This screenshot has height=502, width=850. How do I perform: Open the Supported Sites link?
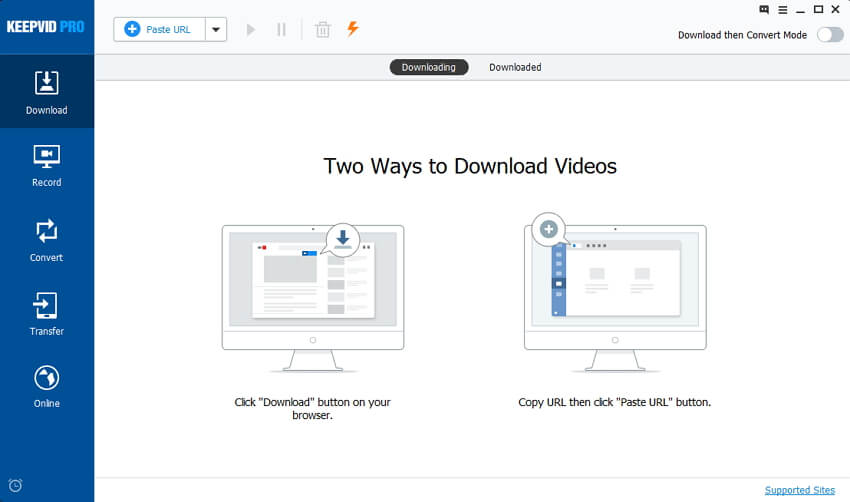tap(800, 490)
